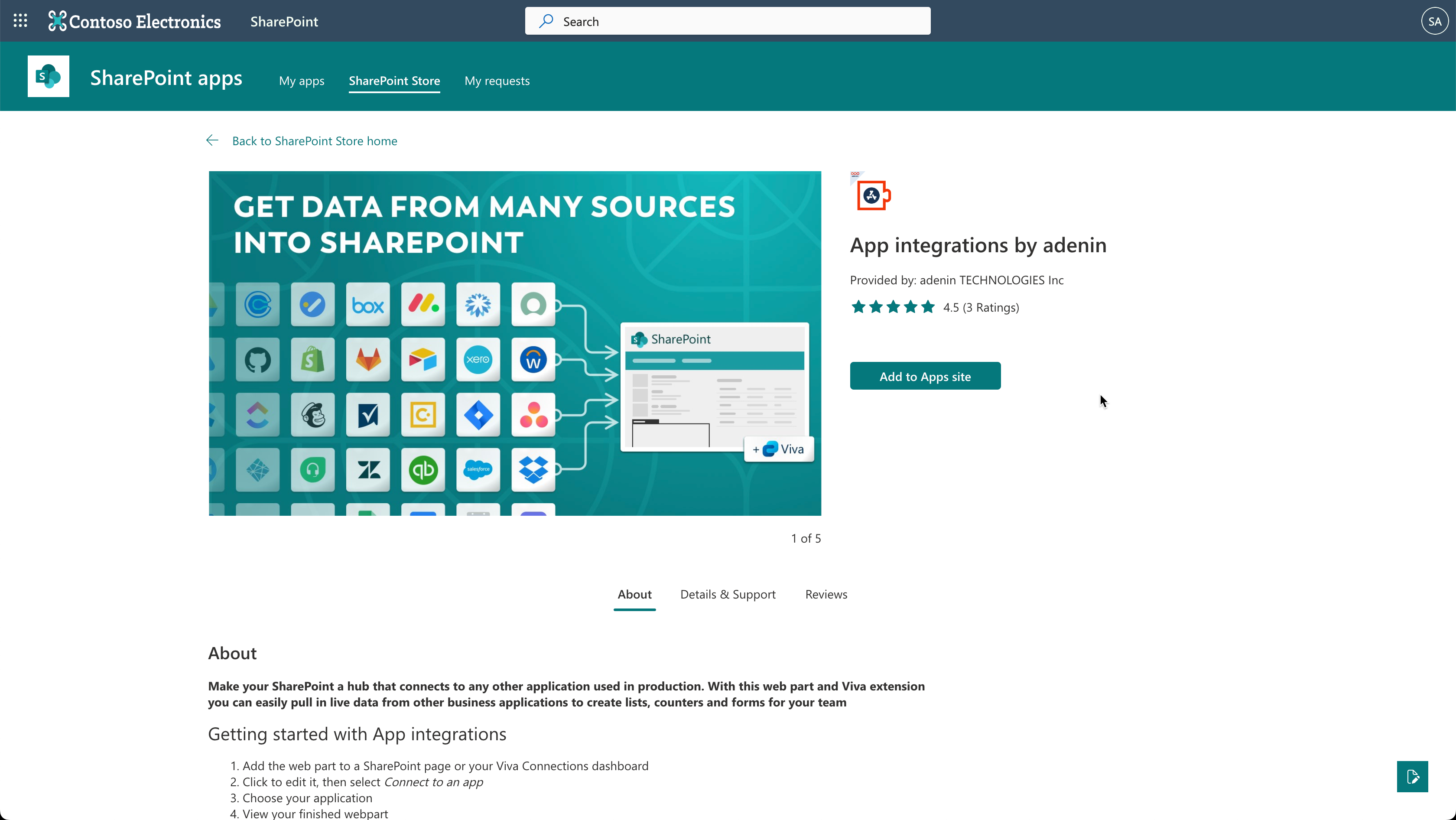Click the SharePoint apps title
Image resolution: width=1456 pixels, height=820 pixels.
pos(166,78)
